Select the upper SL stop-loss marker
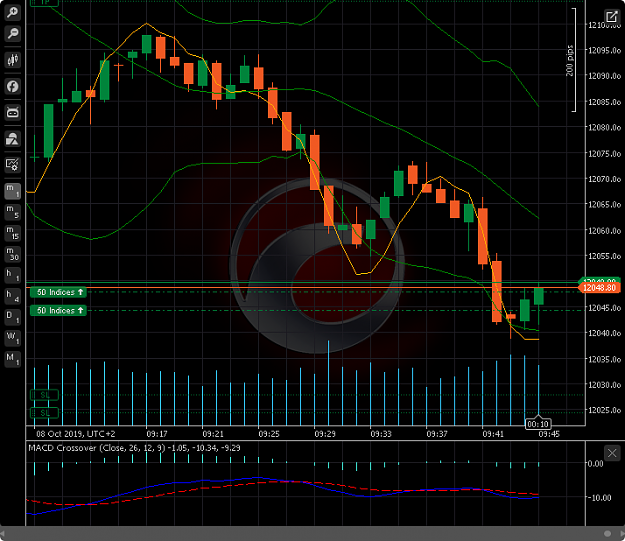Viewport: 625px width, 541px height. click(x=45, y=395)
